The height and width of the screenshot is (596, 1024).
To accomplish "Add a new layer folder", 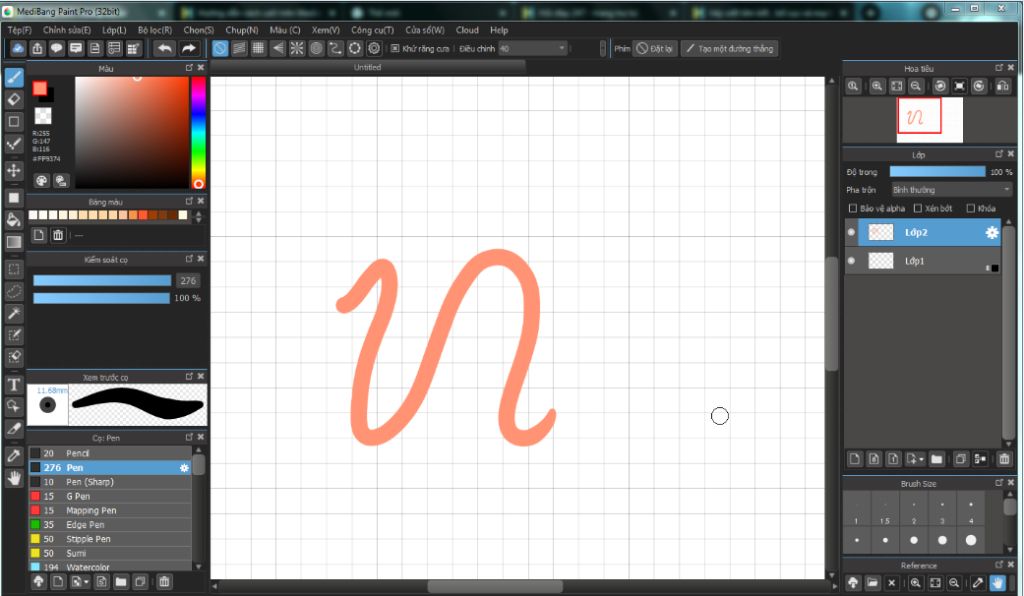I will click(936, 459).
